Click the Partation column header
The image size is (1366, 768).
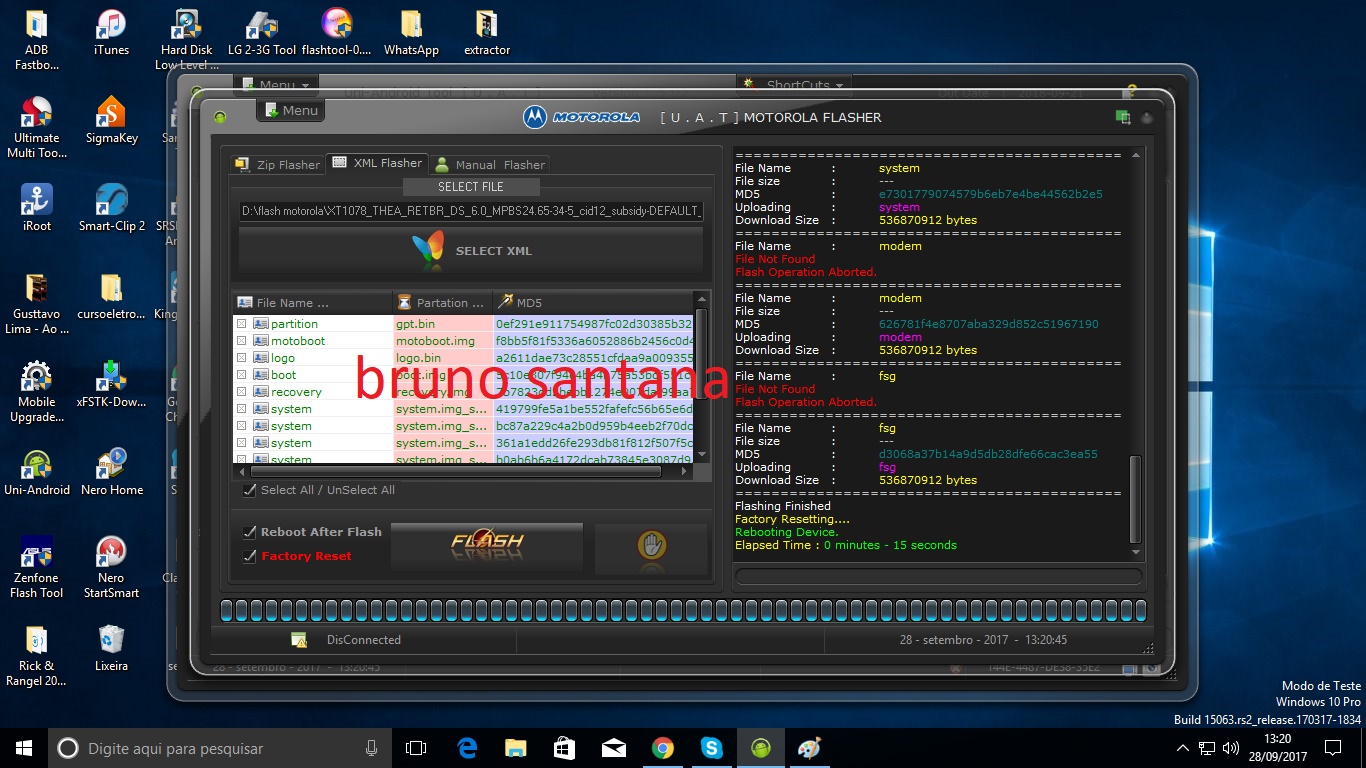pos(443,302)
